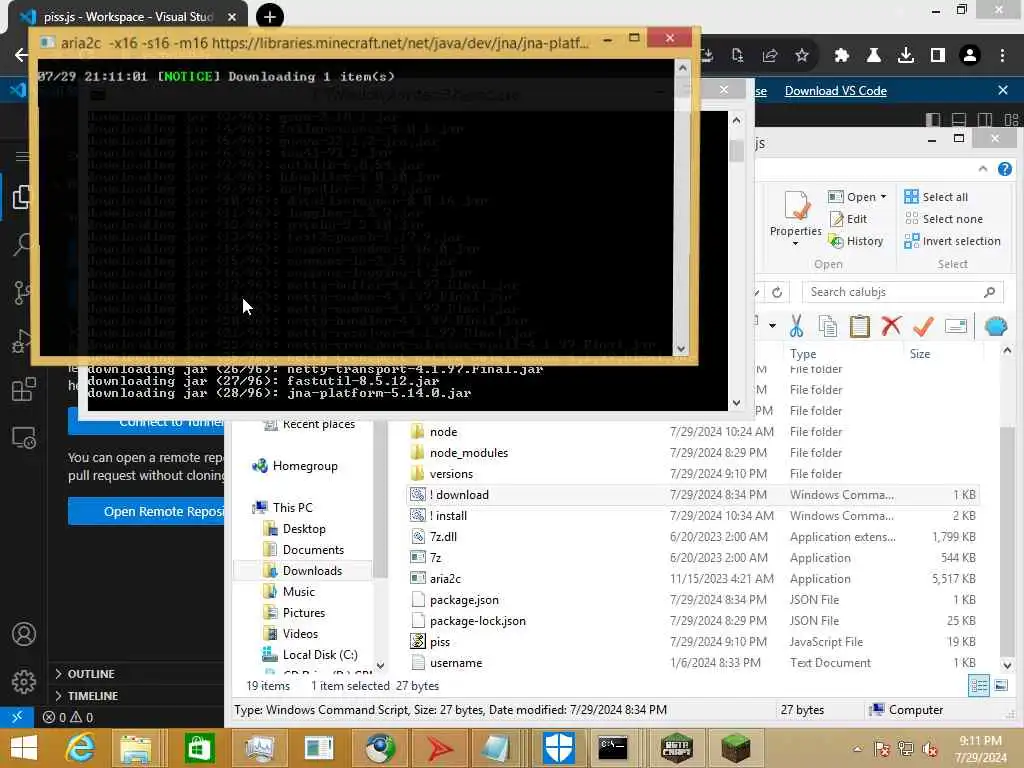Open Internet Explorer from taskbar

tap(80, 748)
